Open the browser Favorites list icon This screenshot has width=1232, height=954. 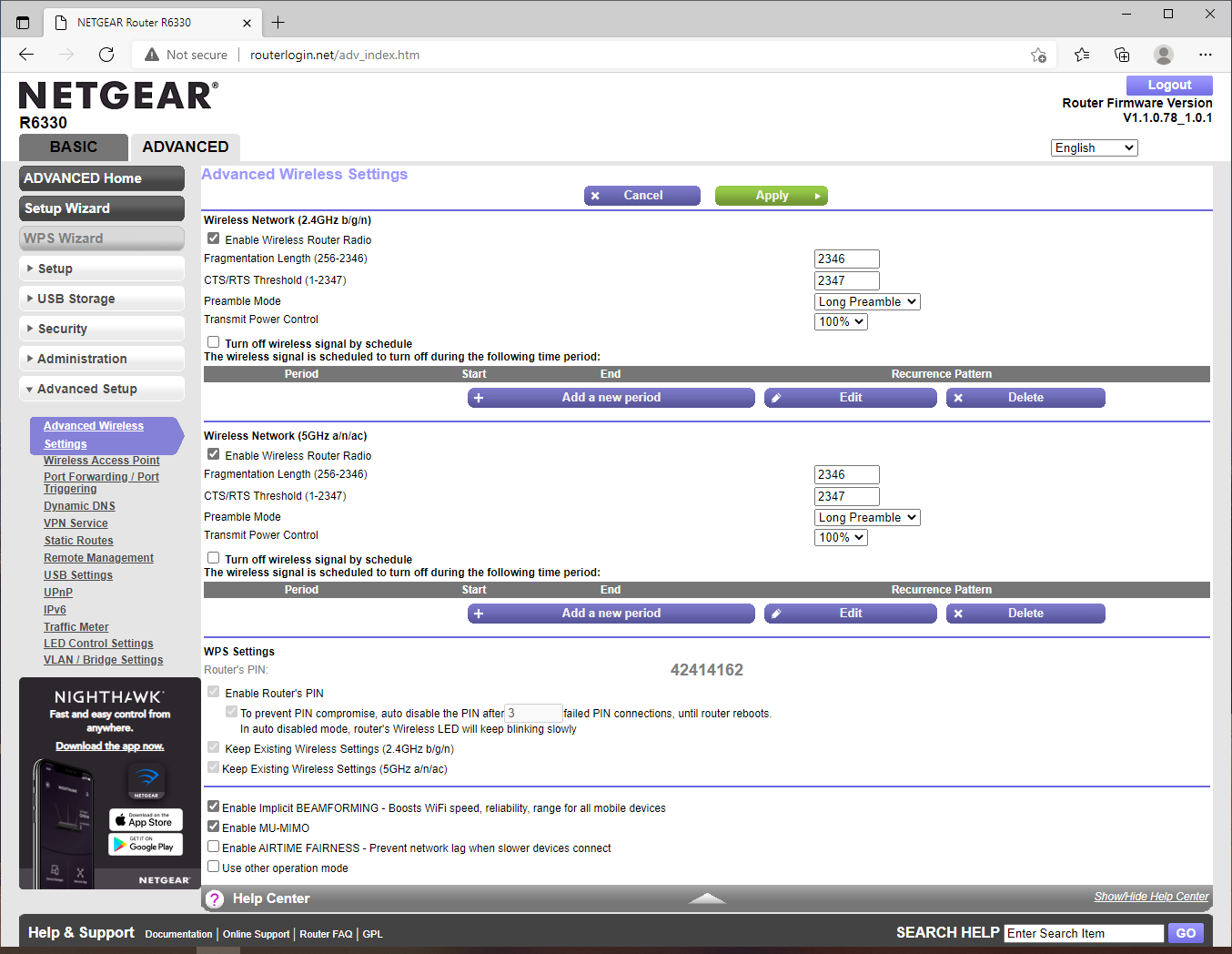(x=1082, y=55)
